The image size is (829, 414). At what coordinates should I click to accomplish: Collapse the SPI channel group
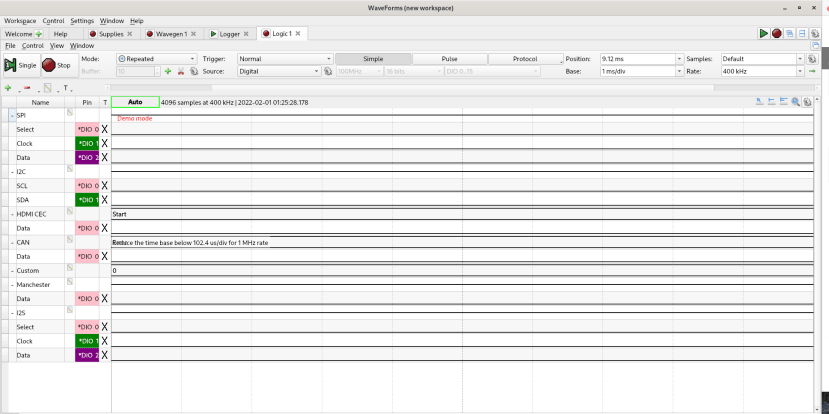coord(12,115)
